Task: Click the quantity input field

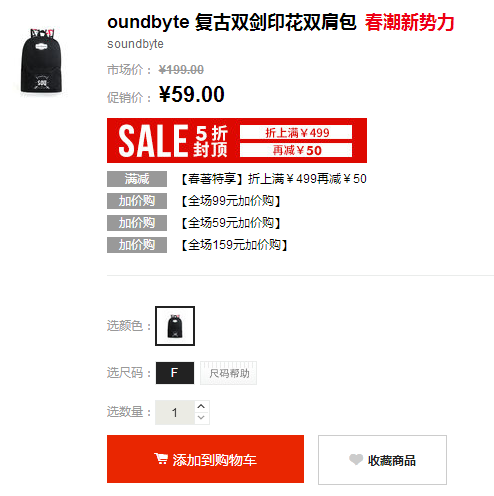Action: click(175, 413)
